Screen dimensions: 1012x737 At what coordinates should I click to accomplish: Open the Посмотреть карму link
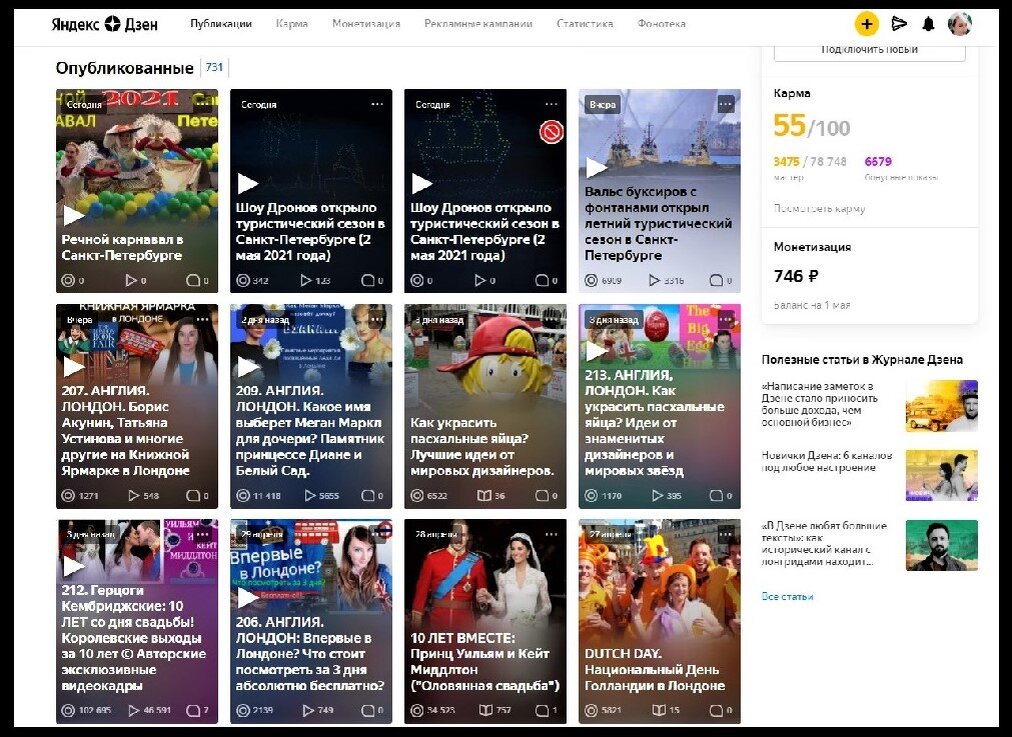coord(819,208)
